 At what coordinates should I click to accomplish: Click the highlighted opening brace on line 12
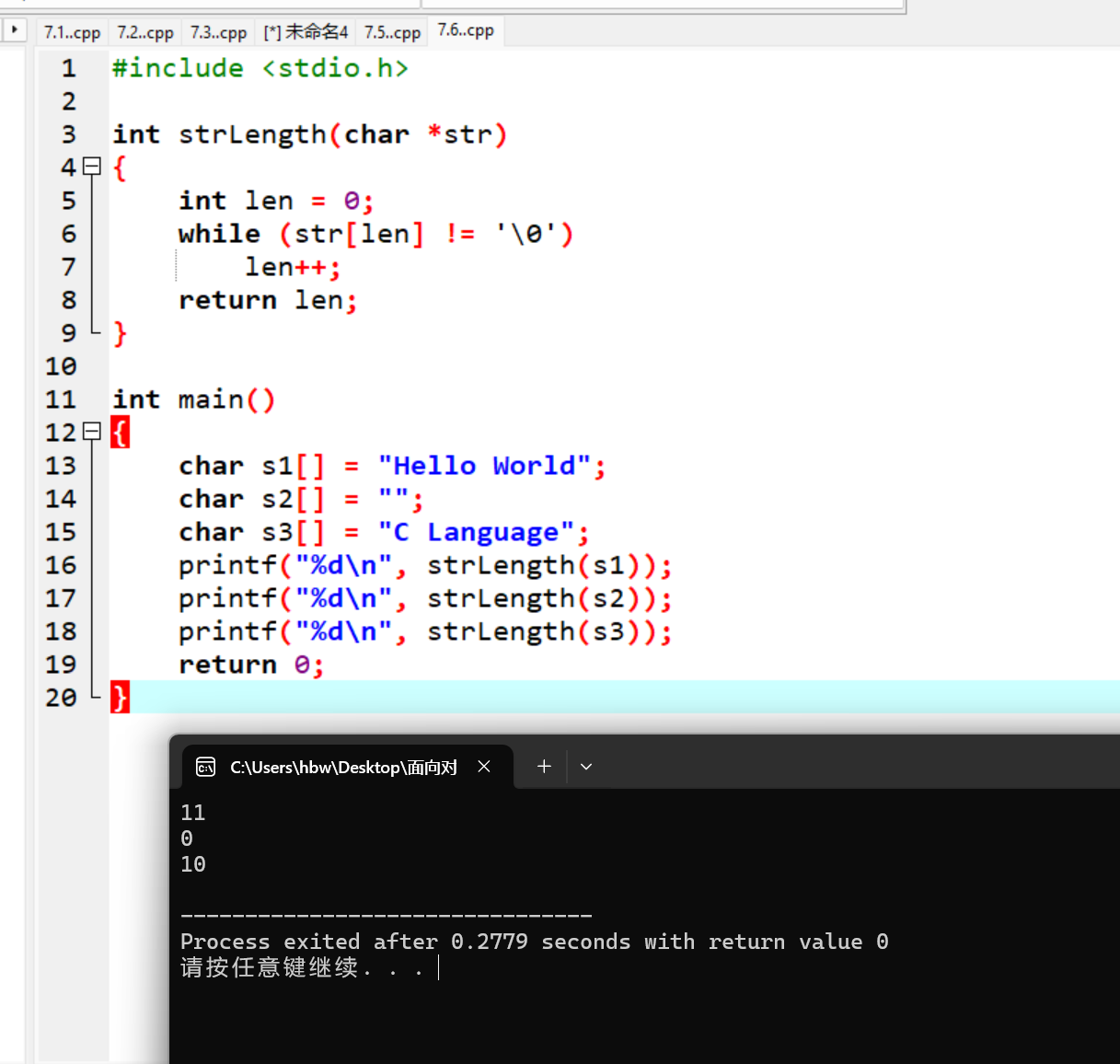pyautogui.click(x=120, y=433)
